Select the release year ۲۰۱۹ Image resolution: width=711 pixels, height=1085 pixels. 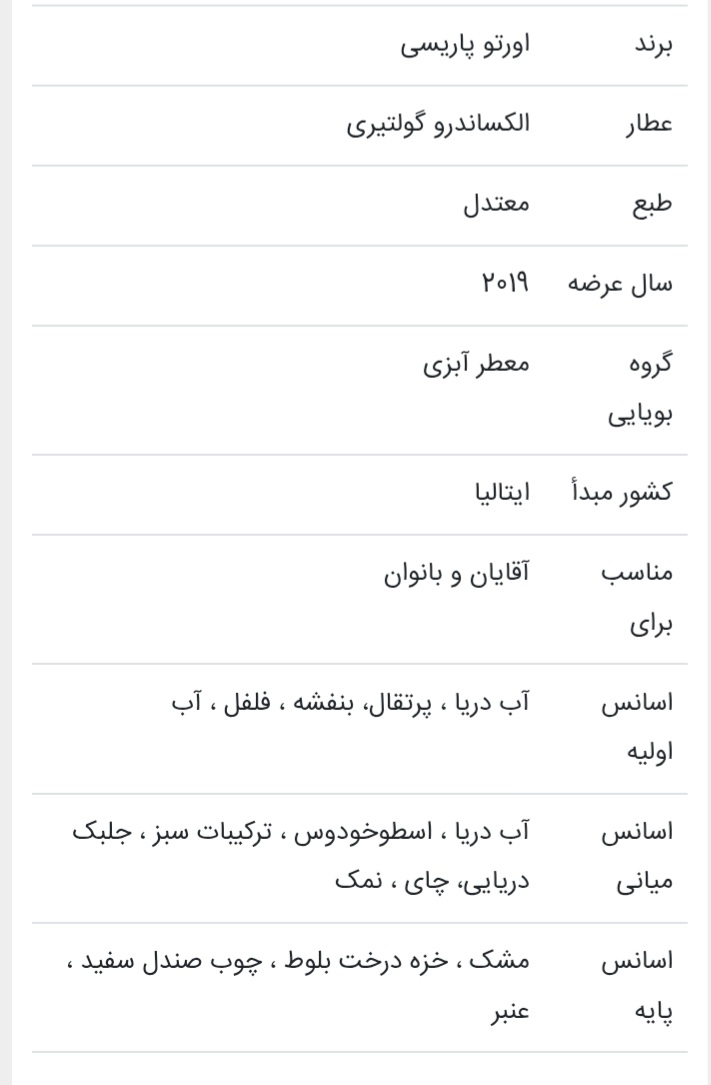(x=503, y=284)
